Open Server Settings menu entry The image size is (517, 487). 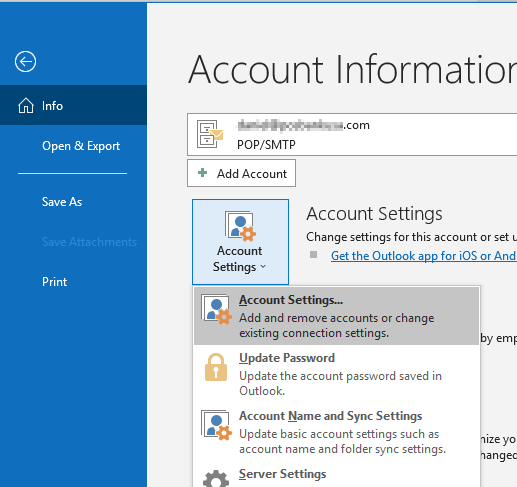click(337, 475)
